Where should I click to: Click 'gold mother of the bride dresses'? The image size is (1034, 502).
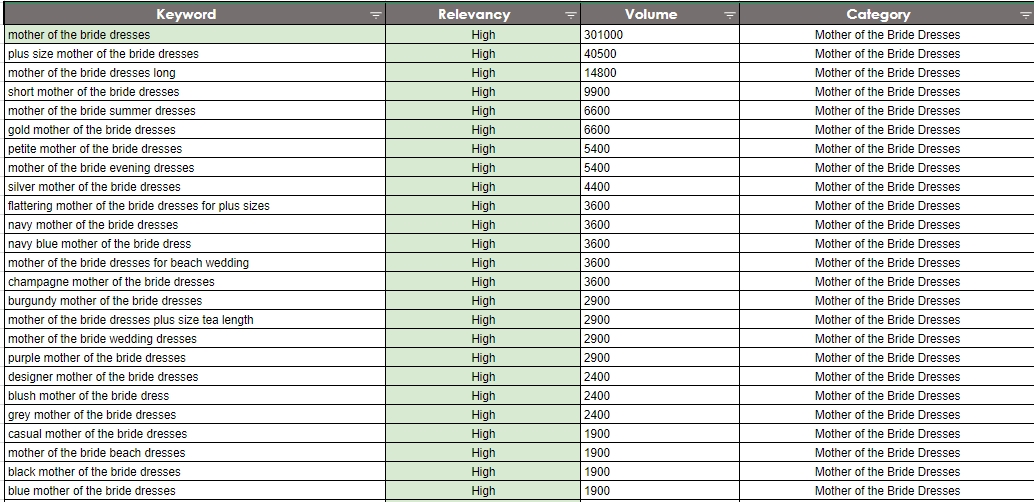[x=195, y=130]
